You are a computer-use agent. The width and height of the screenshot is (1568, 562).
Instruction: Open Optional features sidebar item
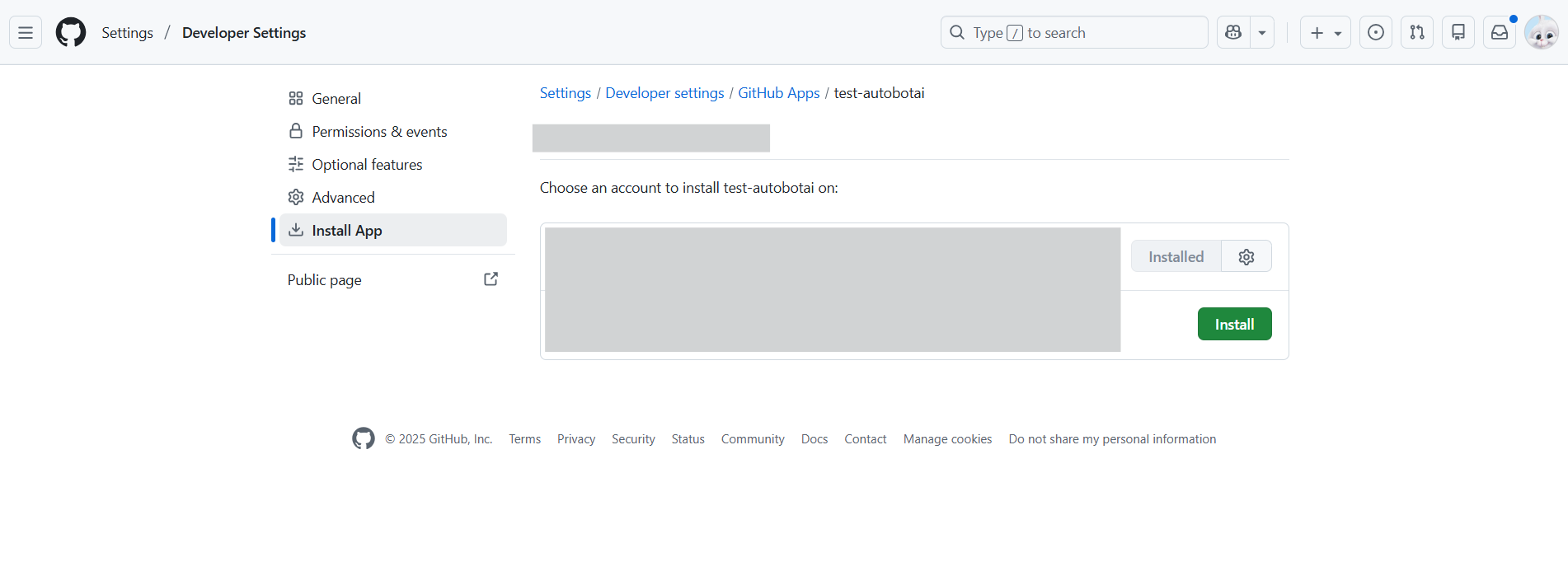393,164
